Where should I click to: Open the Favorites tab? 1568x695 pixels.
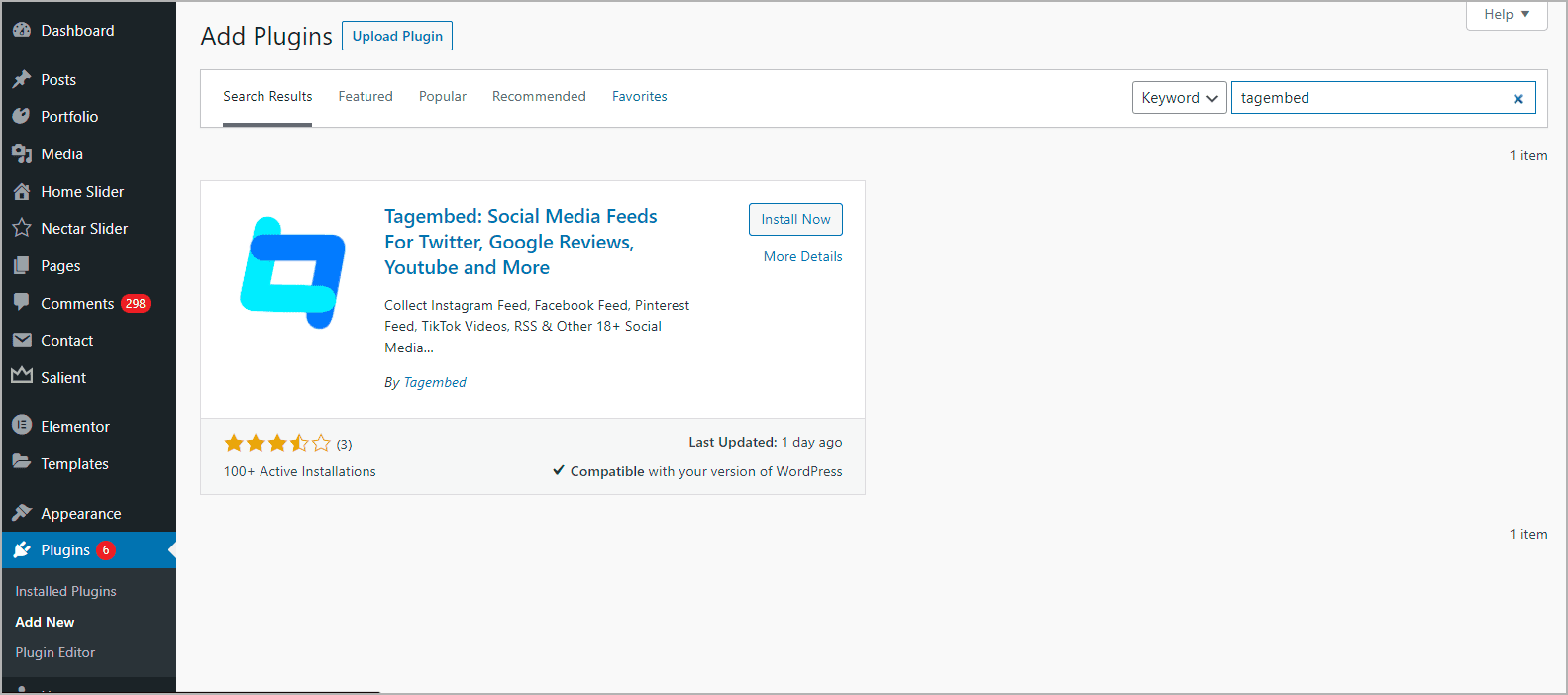(x=640, y=96)
